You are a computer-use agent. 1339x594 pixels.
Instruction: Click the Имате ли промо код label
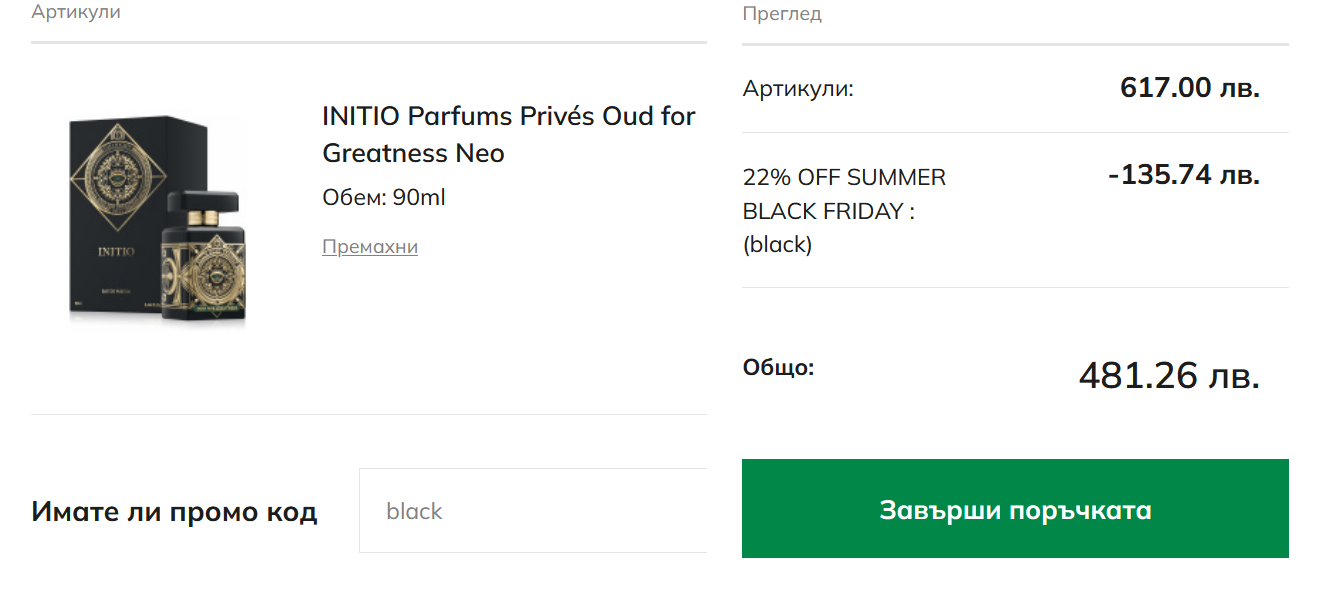(174, 512)
